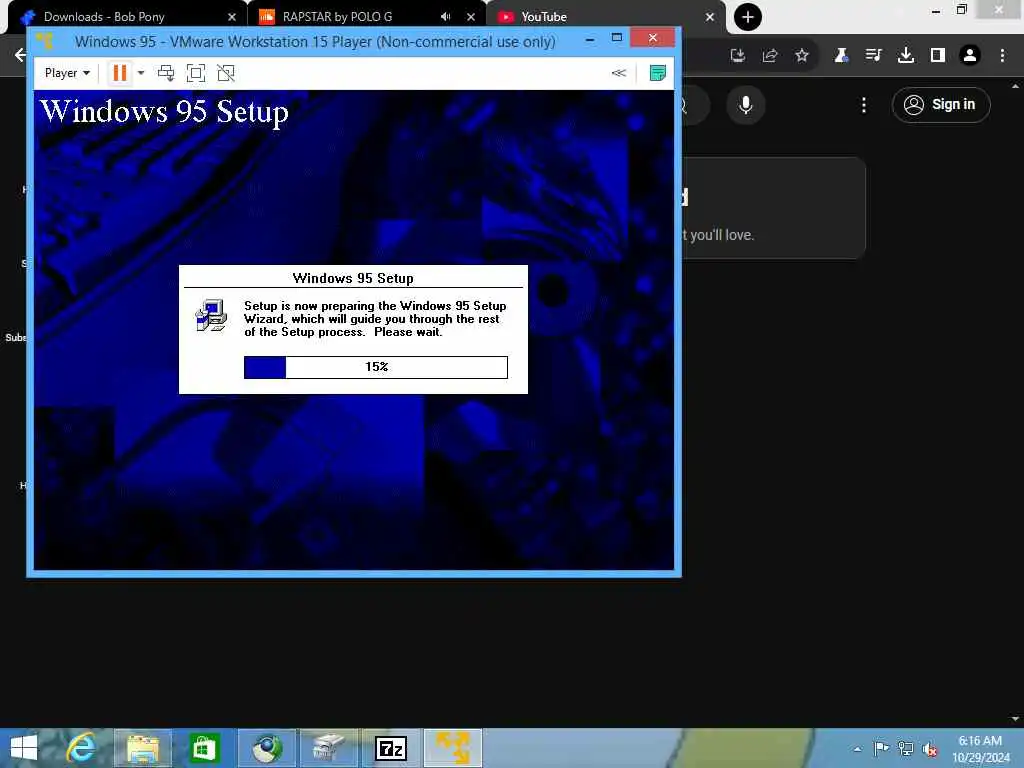Open File Explorer from taskbar
Viewport: 1024px width, 768px height.
[143, 748]
